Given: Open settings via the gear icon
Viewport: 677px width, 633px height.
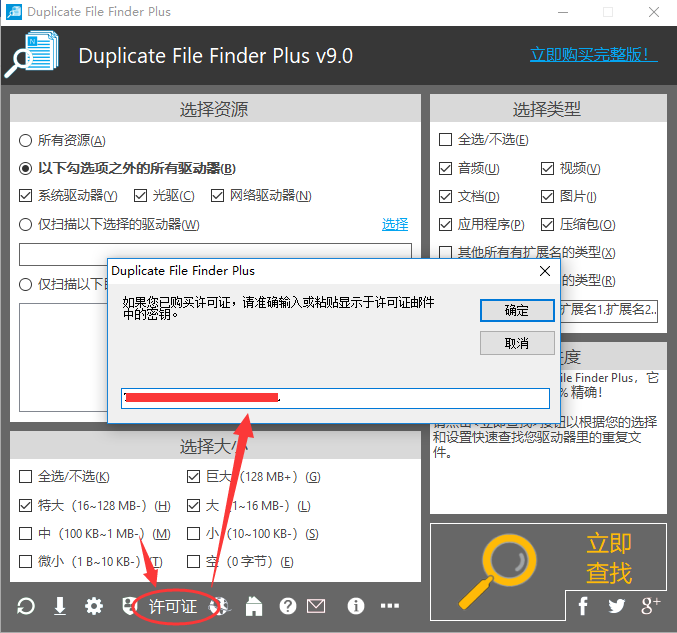Looking at the screenshot, I should 94,606.
